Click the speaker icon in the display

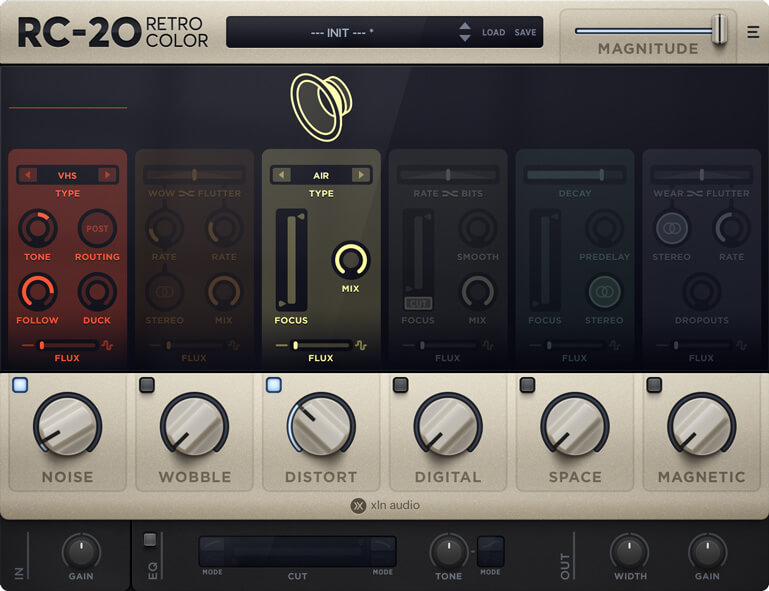[x=321, y=107]
